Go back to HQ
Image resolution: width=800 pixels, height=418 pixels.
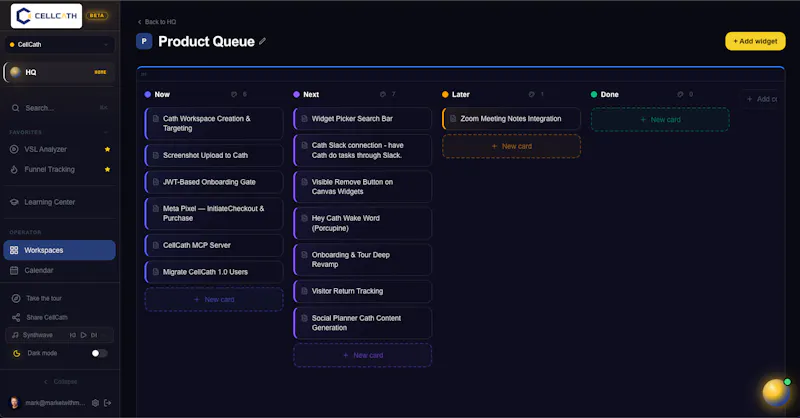click(x=157, y=22)
